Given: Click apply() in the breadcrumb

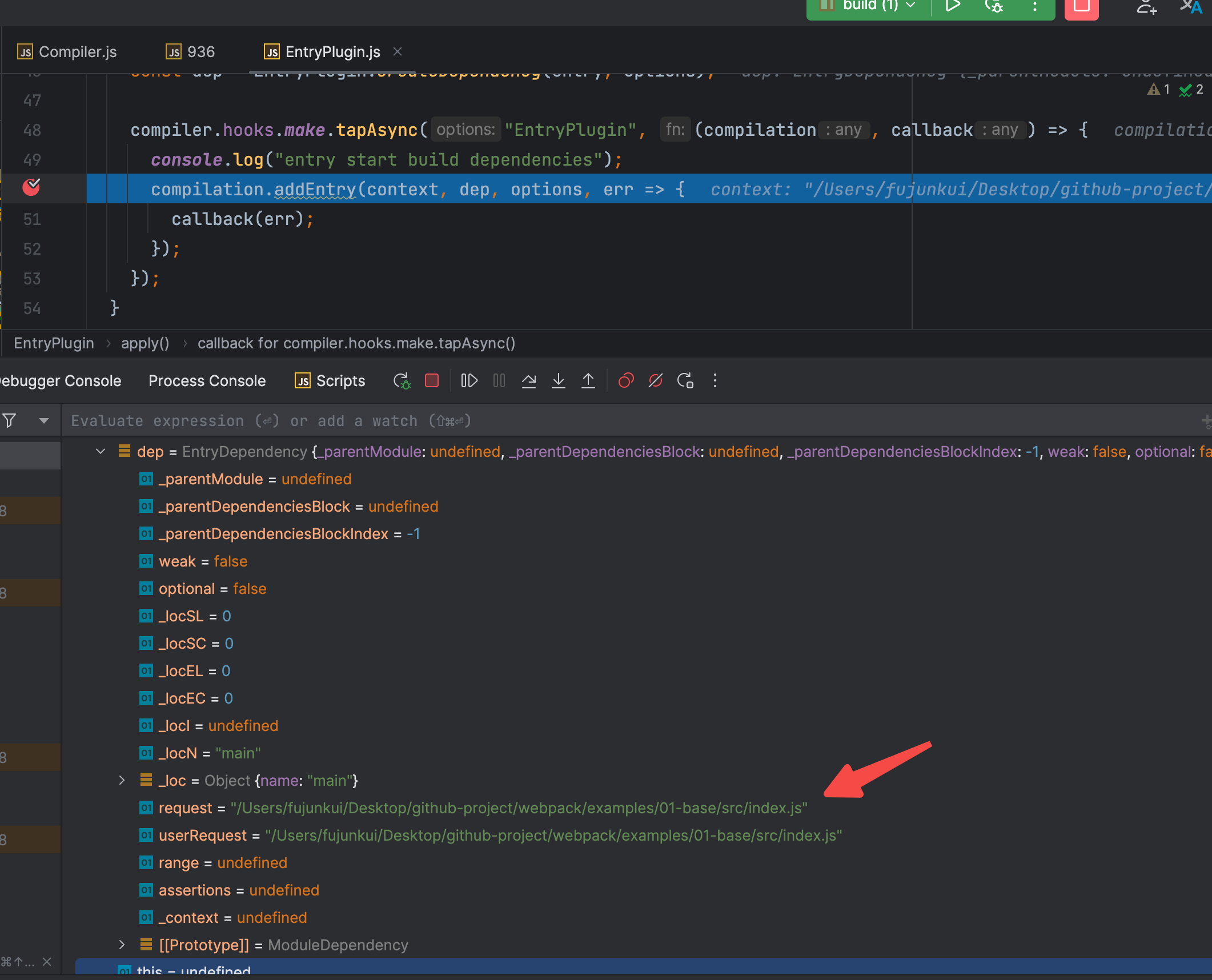Looking at the screenshot, I should 145,343.
